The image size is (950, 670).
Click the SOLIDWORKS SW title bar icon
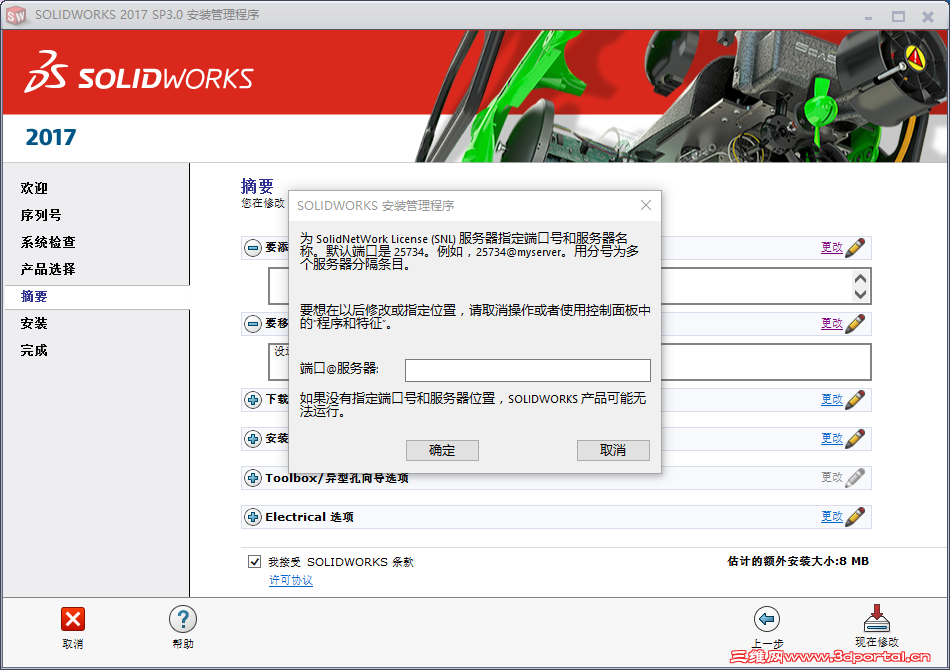pyautogui.click(x=16, y=15)
